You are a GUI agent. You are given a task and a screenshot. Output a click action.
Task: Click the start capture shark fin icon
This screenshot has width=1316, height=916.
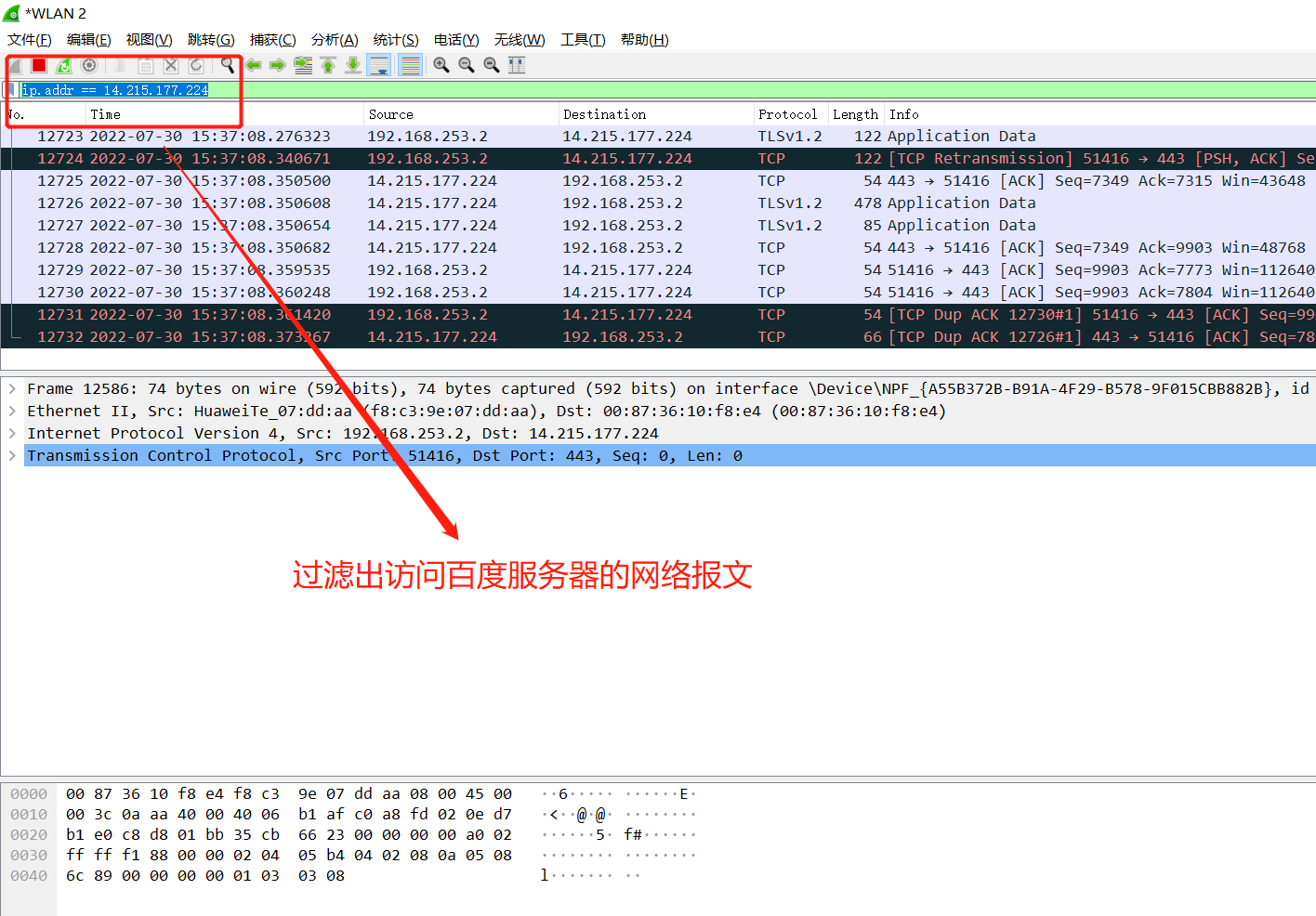16,66
